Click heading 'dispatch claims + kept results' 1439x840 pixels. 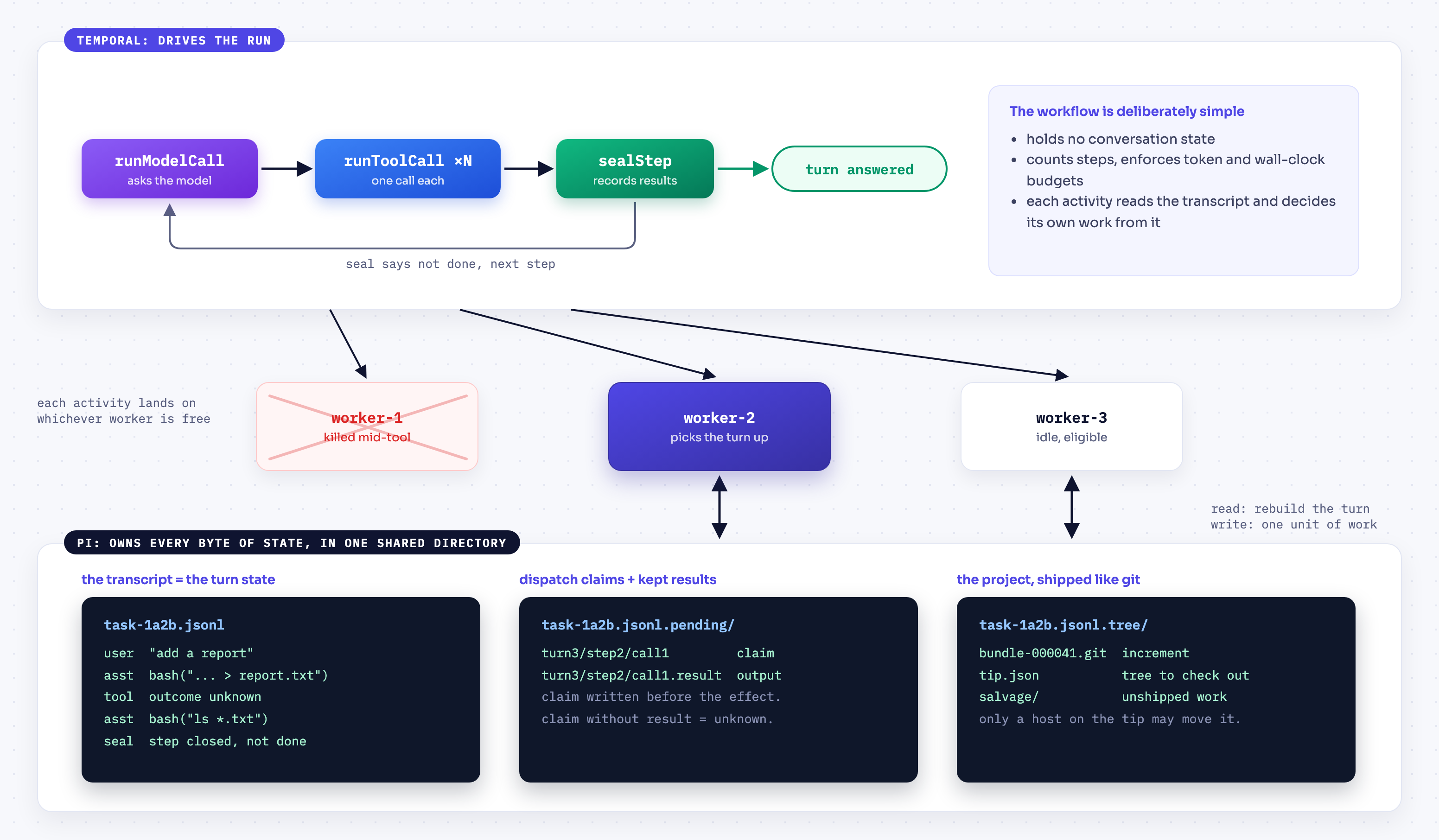click(618, 579)
